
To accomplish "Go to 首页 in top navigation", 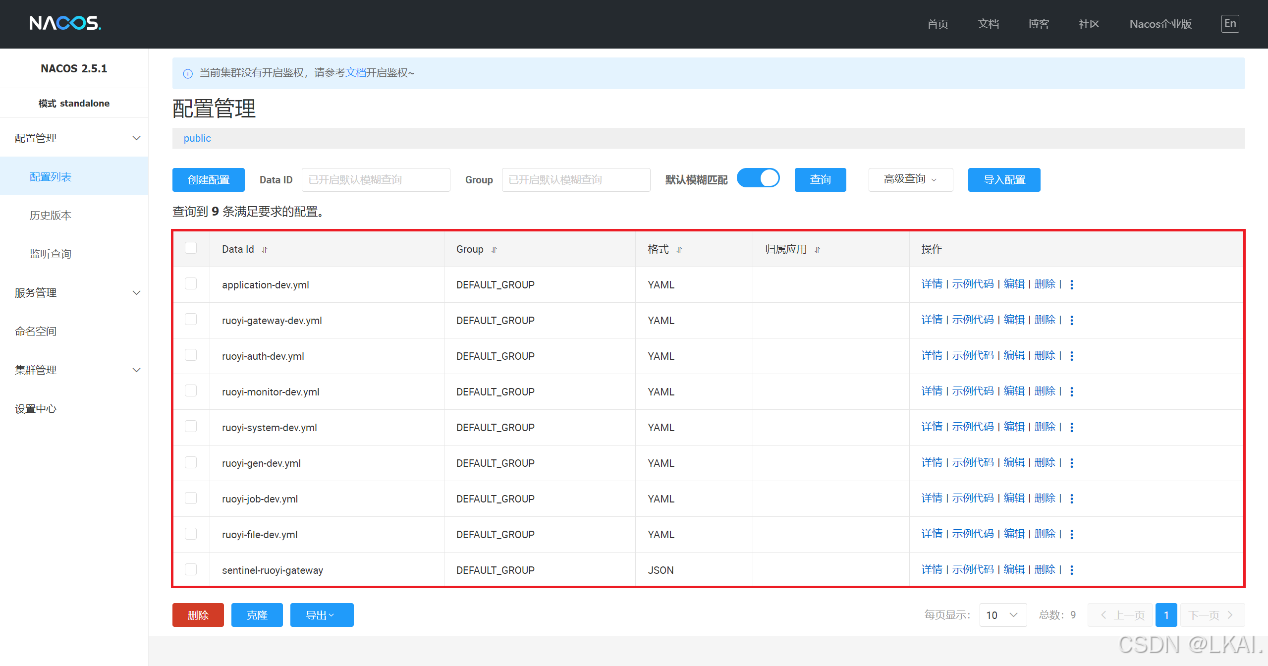I will [937, 24].
